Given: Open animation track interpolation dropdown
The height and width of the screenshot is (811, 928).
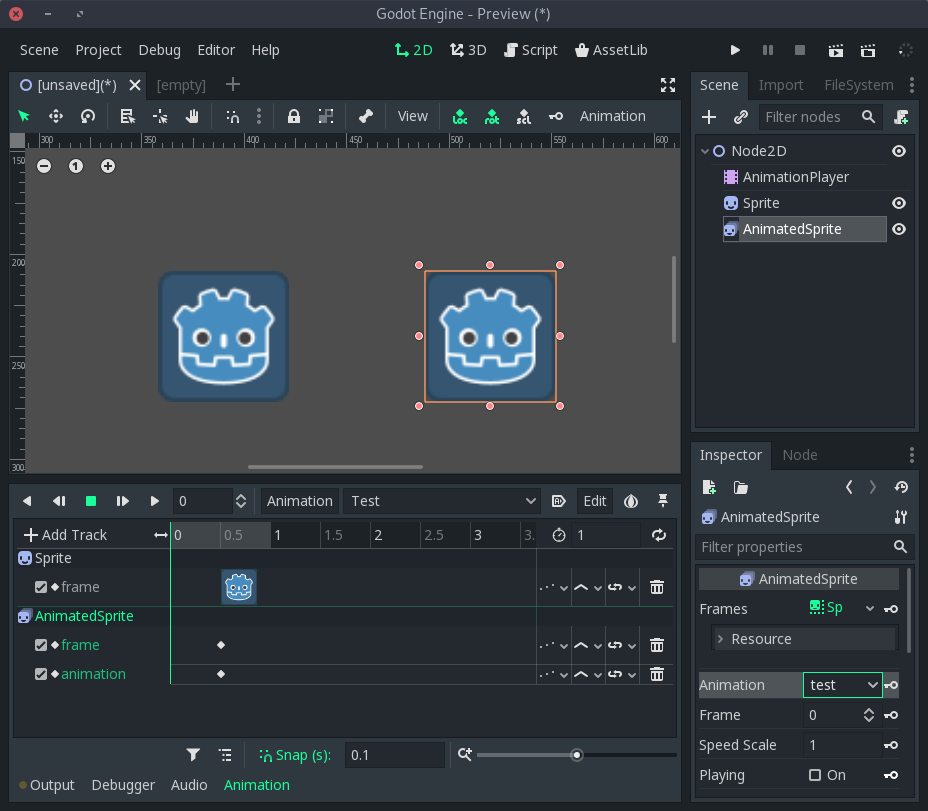Looking at the screenshot, I should click(588, 674).
